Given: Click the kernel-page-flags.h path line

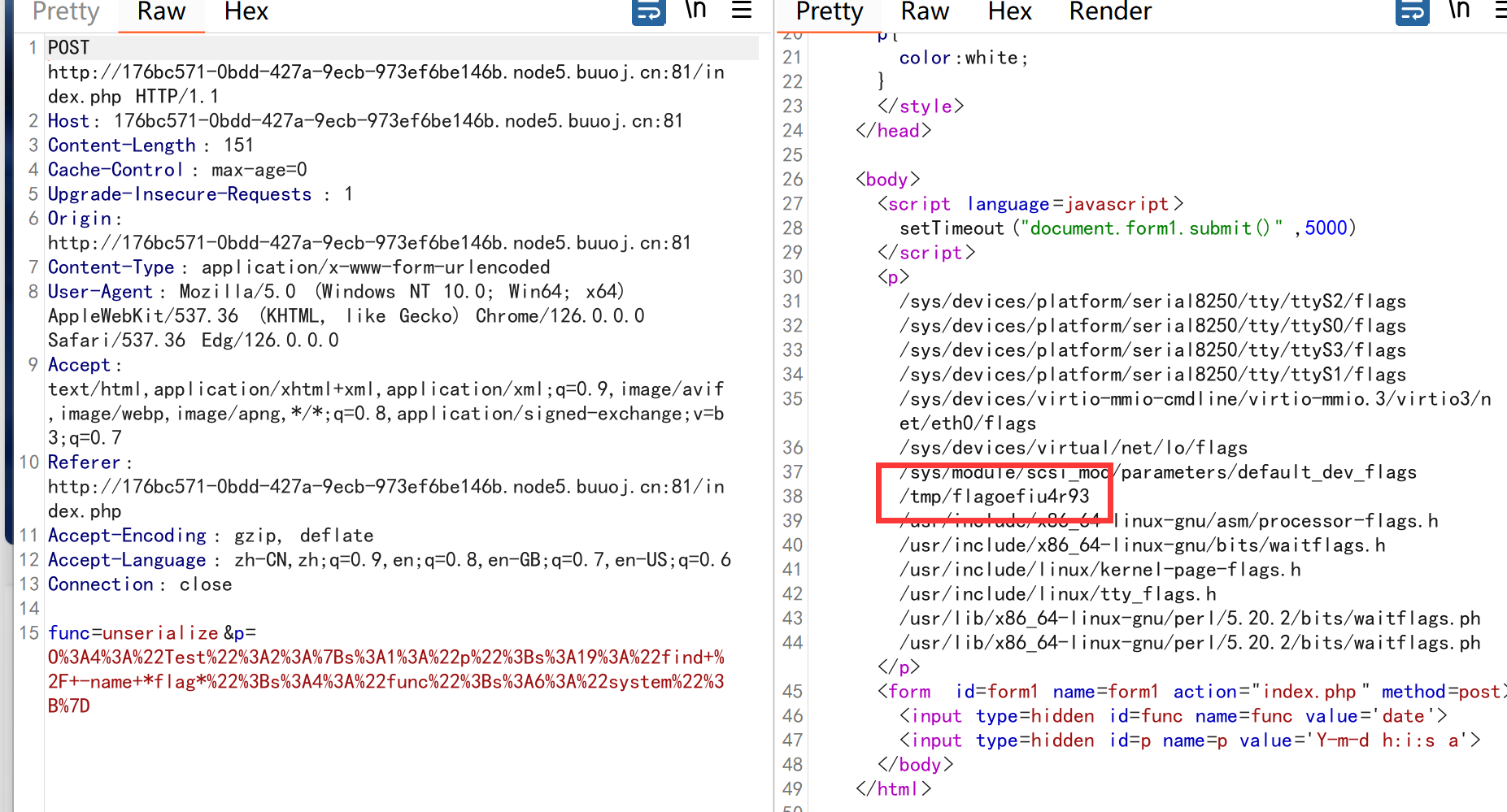Looking at the screenshot, I should pyautogui.click(x=1100, y=570).
